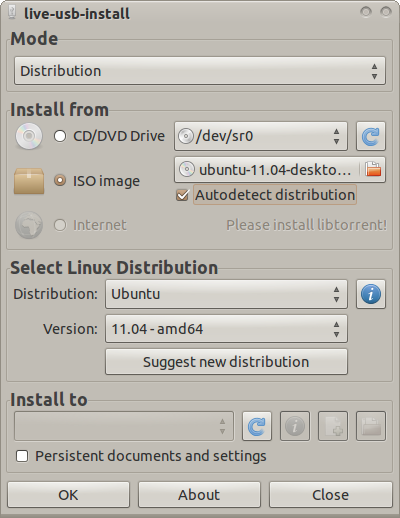Confirm with the OK button
This screenshot has width=400, height=518.
68,495
